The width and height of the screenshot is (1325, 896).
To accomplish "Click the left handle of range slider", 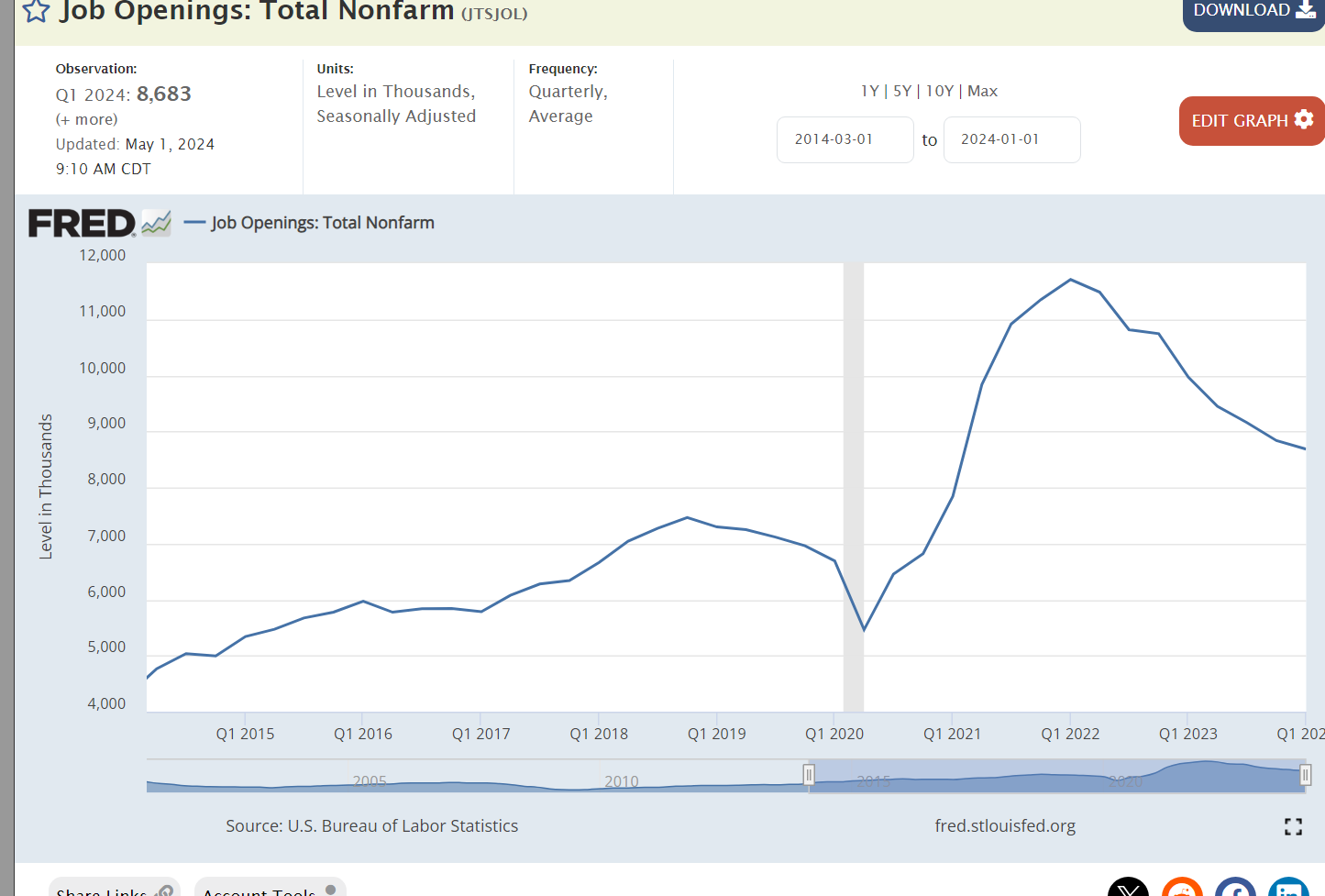I will click(809, 775).
